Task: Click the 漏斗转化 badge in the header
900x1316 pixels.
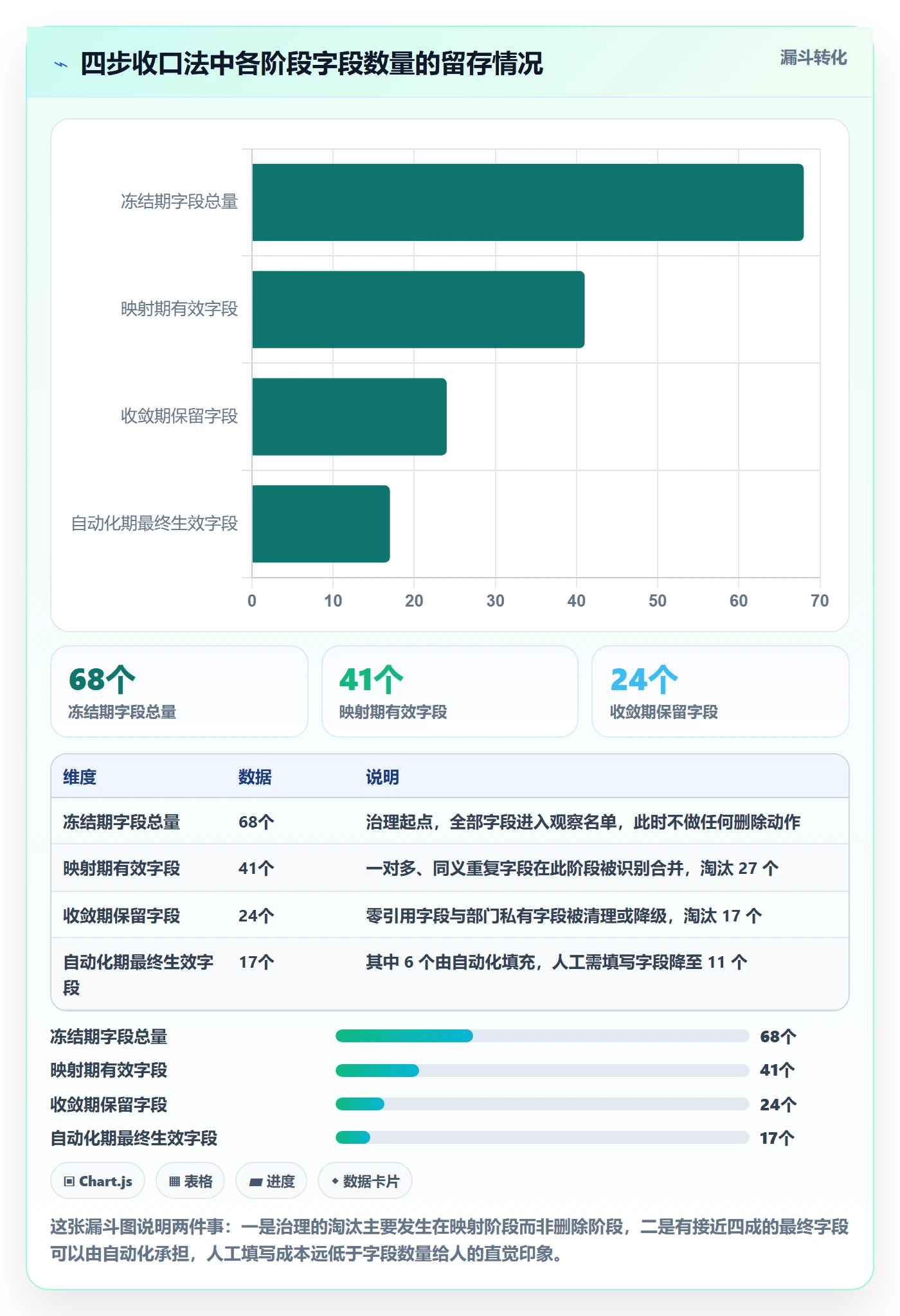Action: 813,58
